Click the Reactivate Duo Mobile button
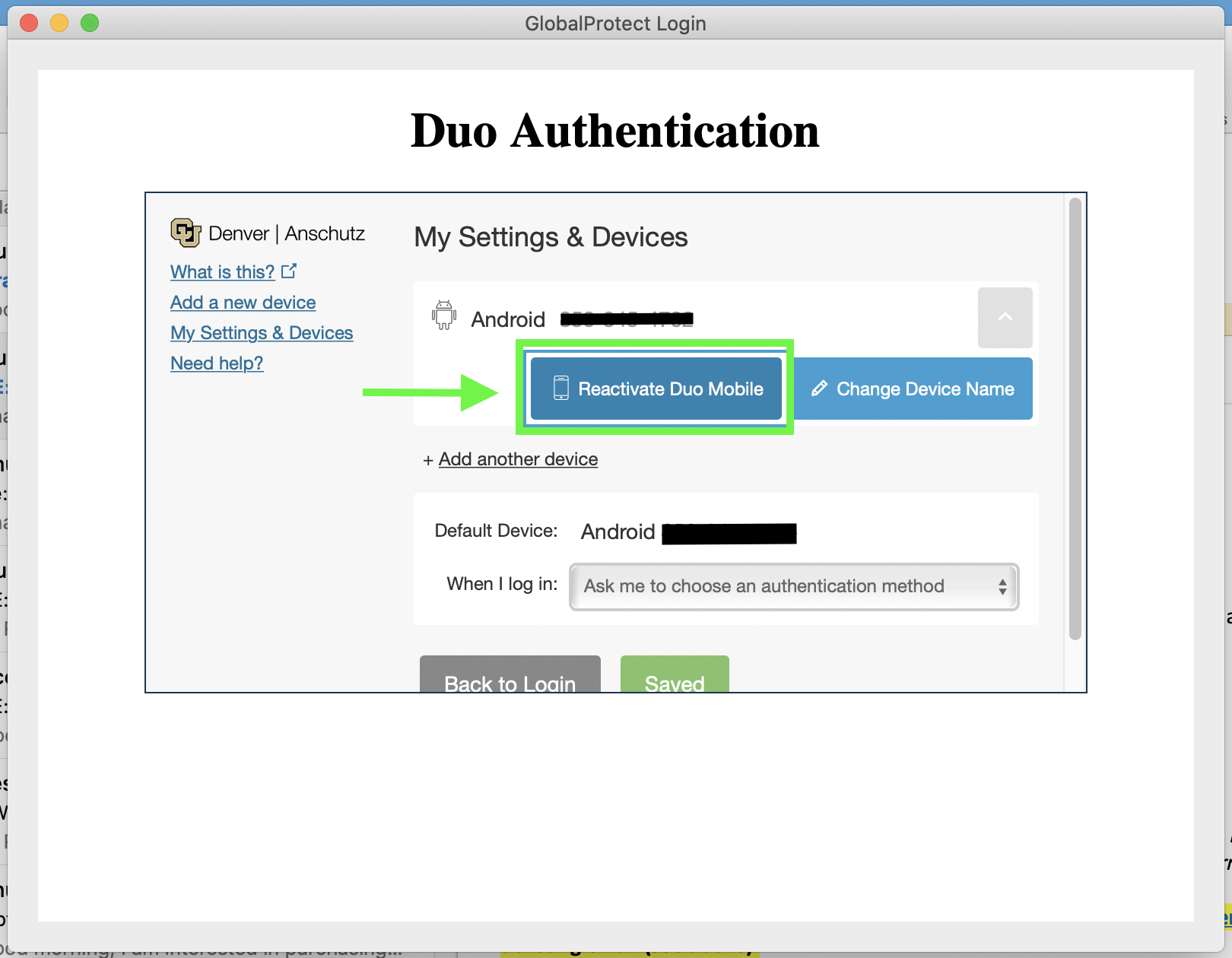Image resolution: width=1232 pixels, height=958 pixels. (x=656, y=389)
